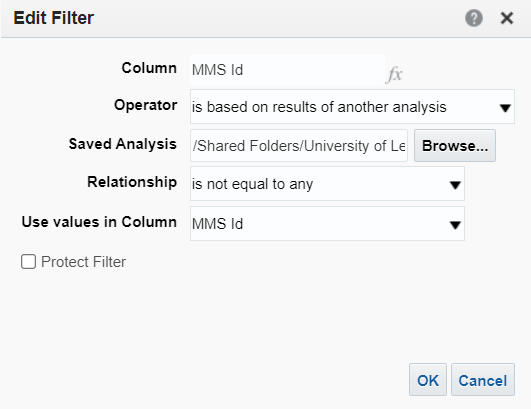Open help via the question mark icon
Viewport: 531px width, 409px height.
tap(473, 18)
